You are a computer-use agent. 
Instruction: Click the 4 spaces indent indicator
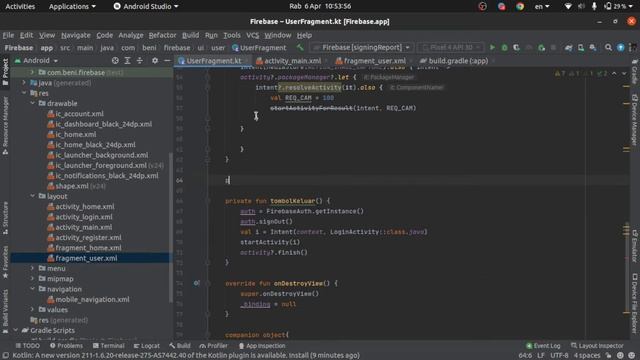click(587, 356)
